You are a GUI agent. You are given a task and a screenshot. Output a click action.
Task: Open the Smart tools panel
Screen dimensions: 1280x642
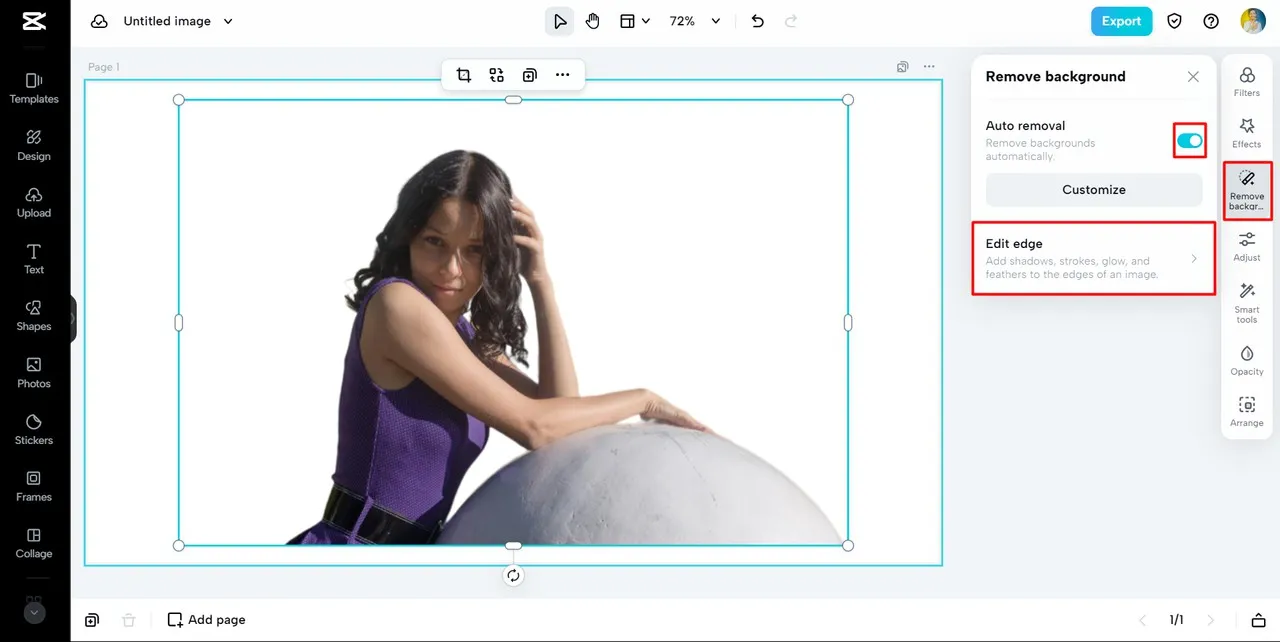(1246, 298)
